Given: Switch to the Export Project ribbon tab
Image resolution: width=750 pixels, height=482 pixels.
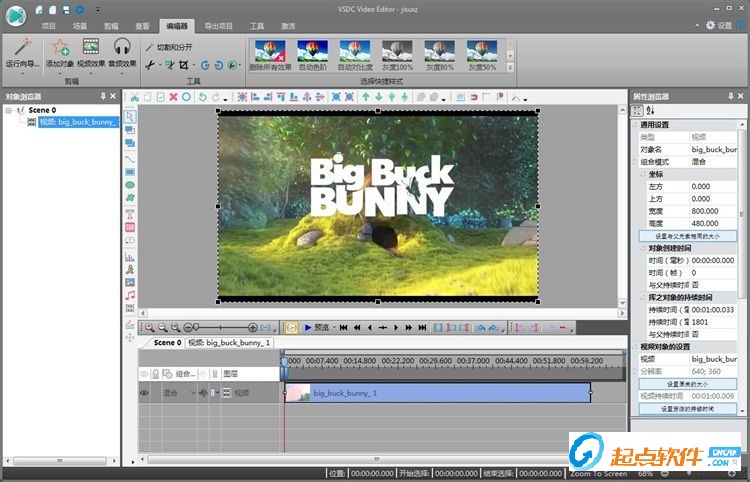Looking at the screenshot, I should click(218, 26).
